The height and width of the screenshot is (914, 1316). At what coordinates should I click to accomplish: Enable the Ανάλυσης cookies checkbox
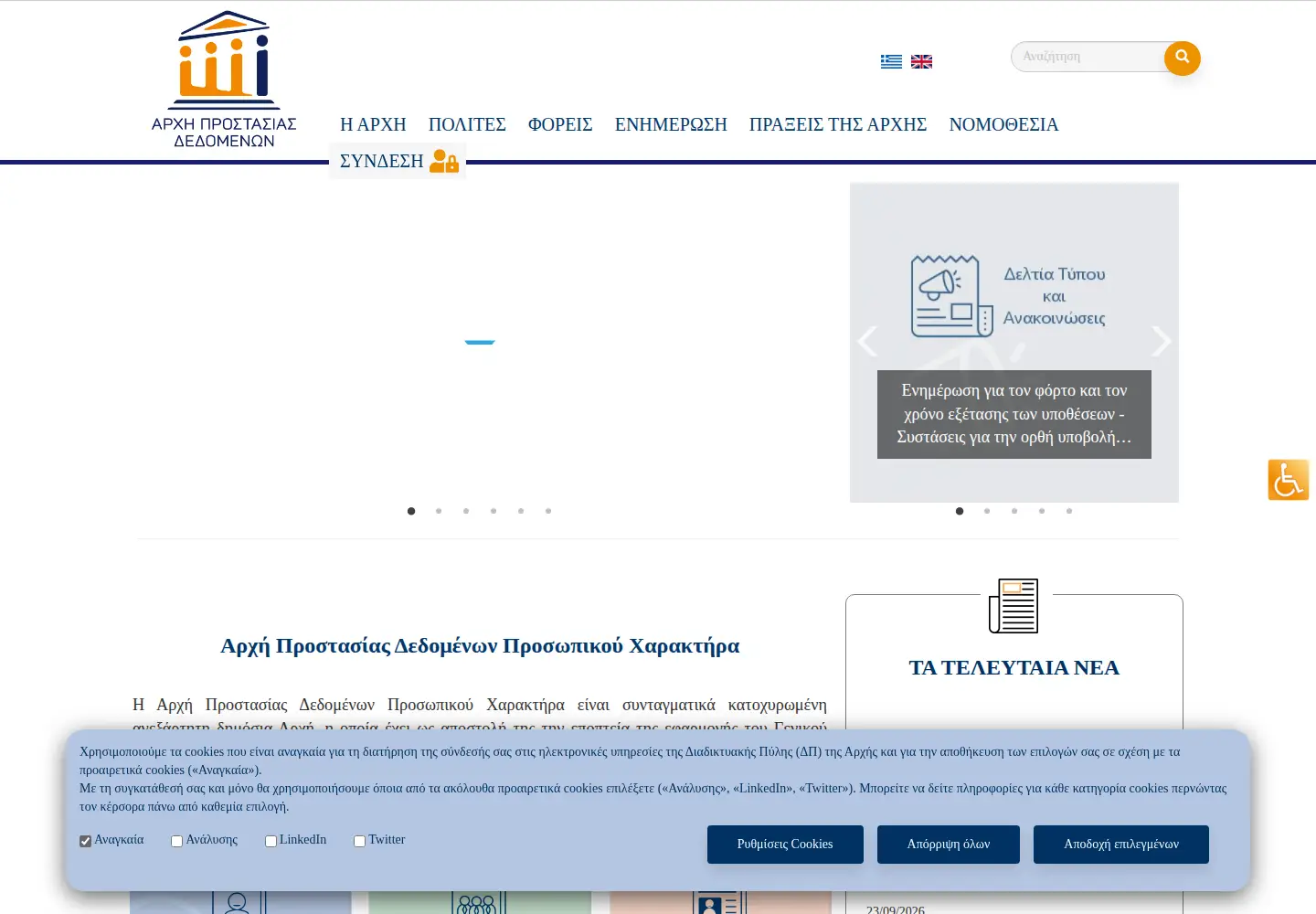pos(176,841)
